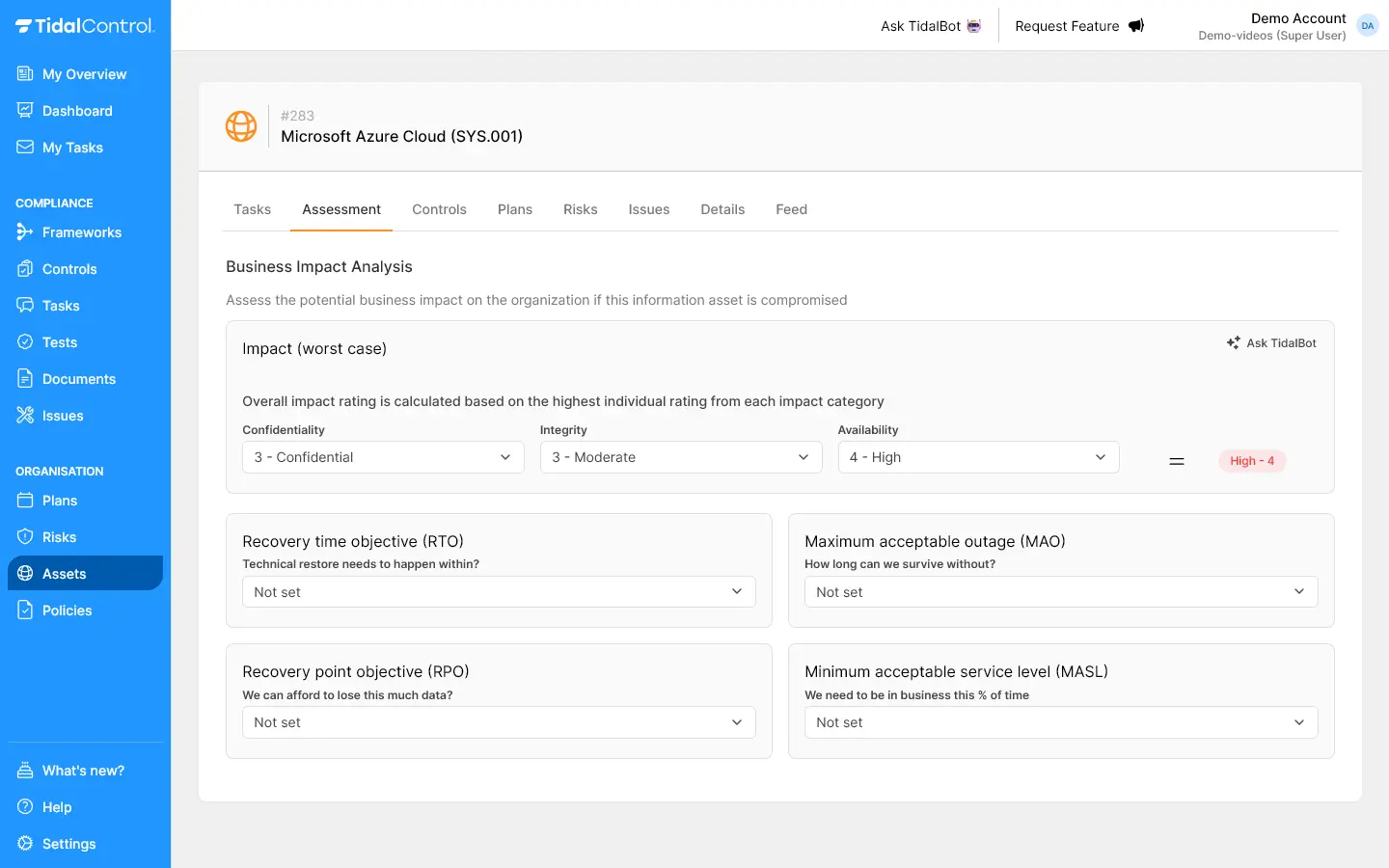Click the TidalControl logo in sidebar
This screenshot has width=1389, height=868.
pyautogui.click(x=85, y=26)
